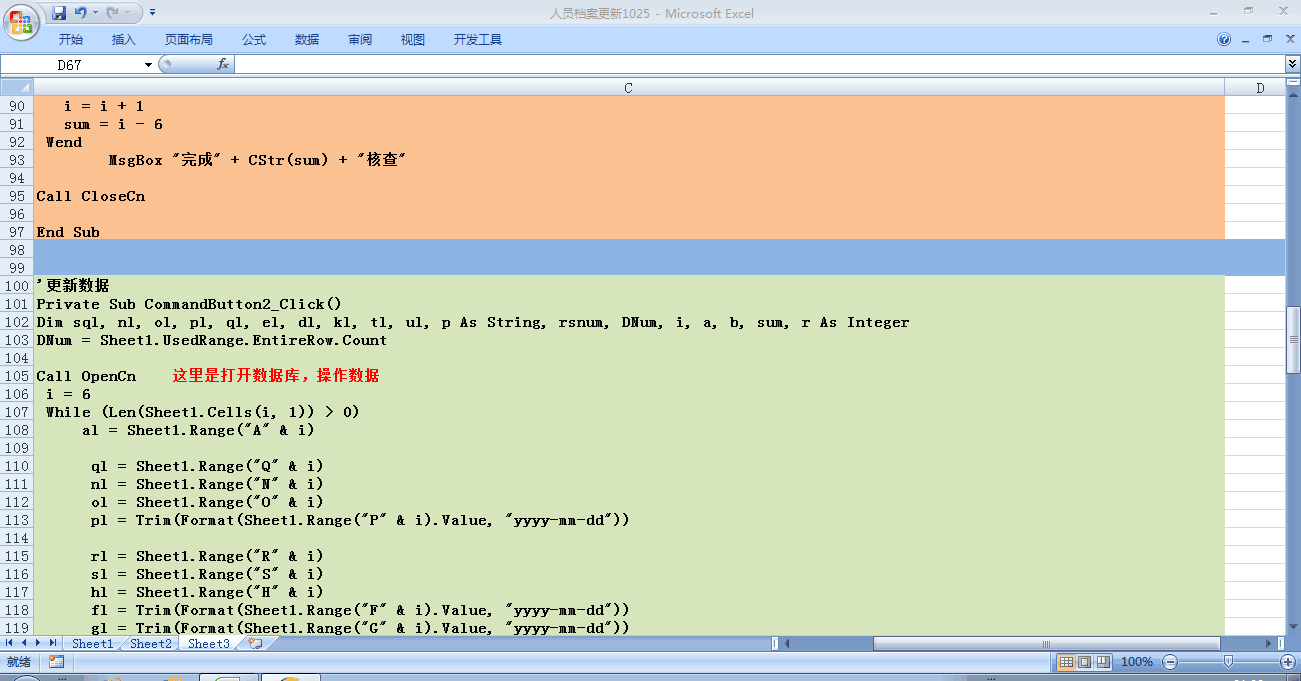Save the workbook with the floppy icon

point(59,13)
